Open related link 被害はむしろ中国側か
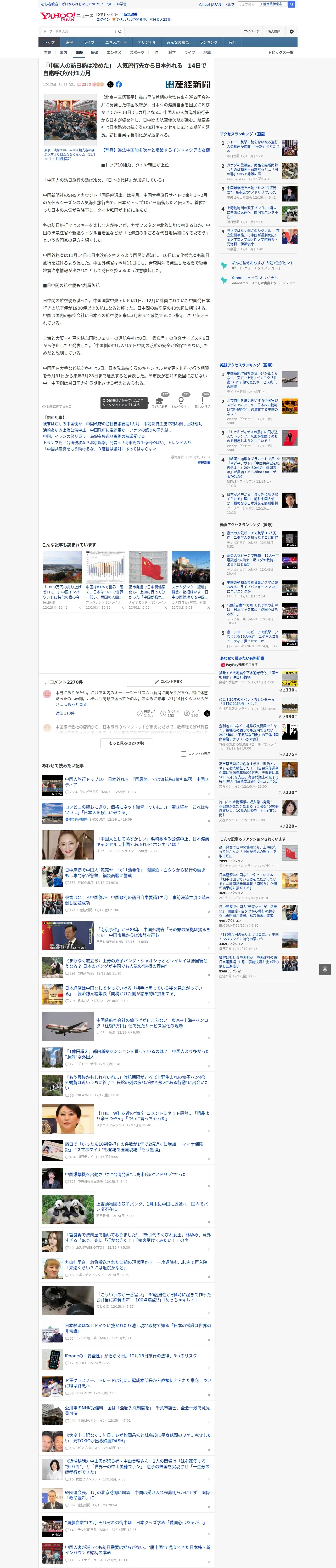Viewport: 336px width, 1568px height. tap(122, 424)
